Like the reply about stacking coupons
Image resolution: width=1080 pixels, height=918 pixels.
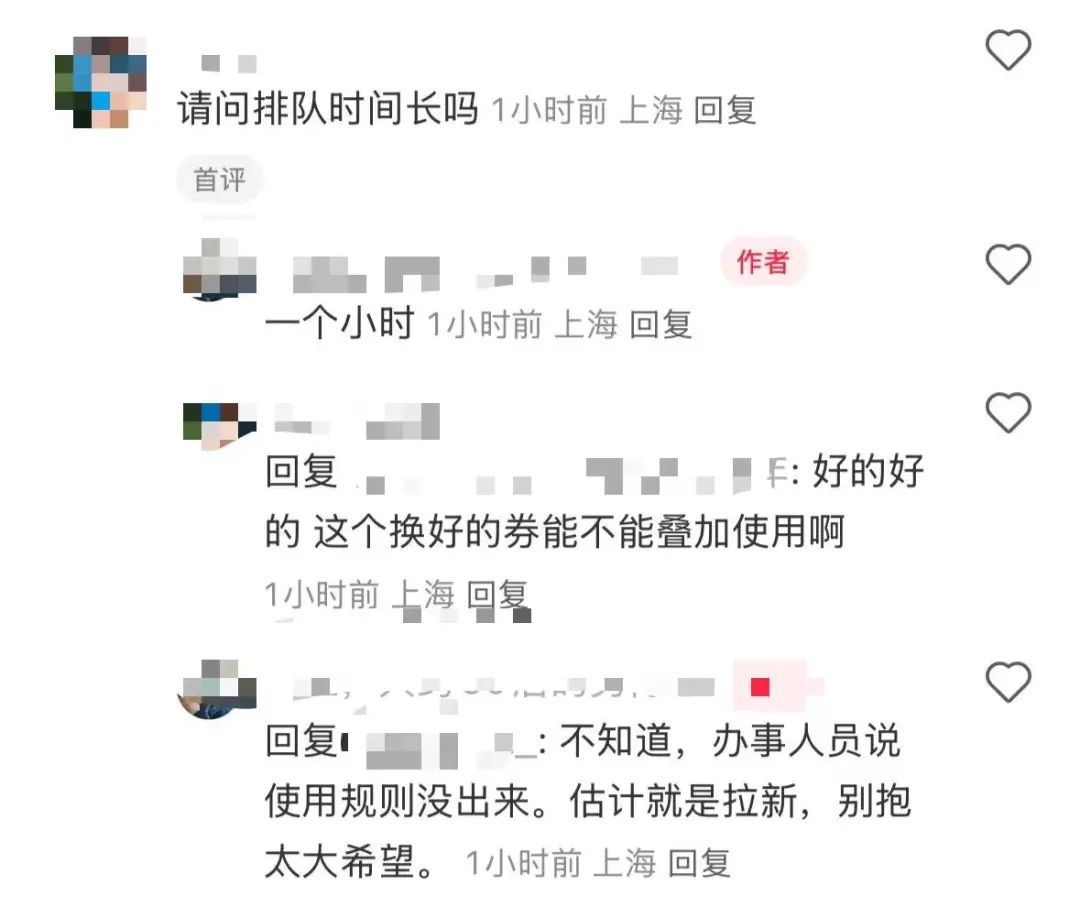(x=1008, y=412)
